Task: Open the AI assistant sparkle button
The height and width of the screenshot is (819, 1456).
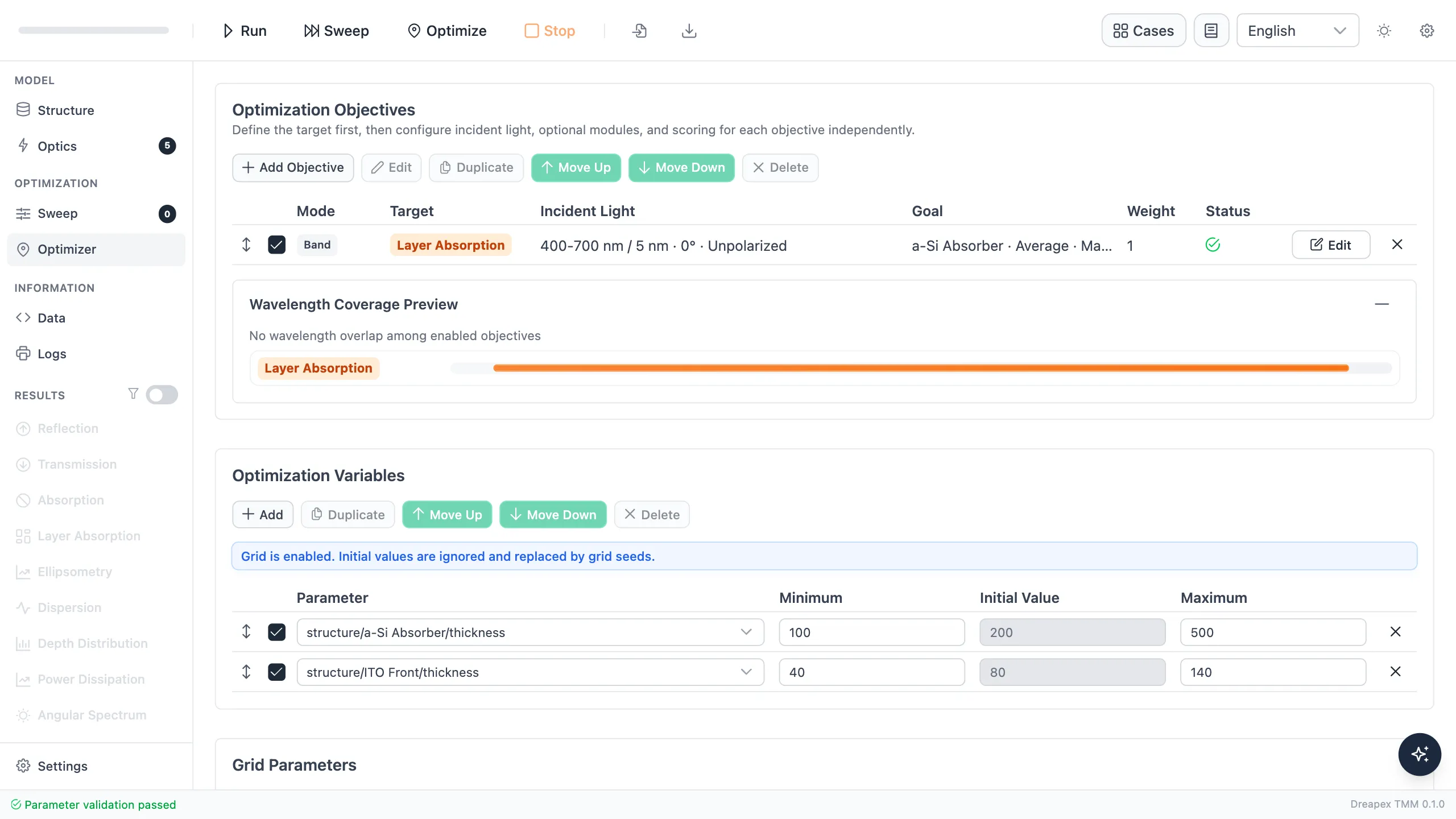Action: (1420, 754)
